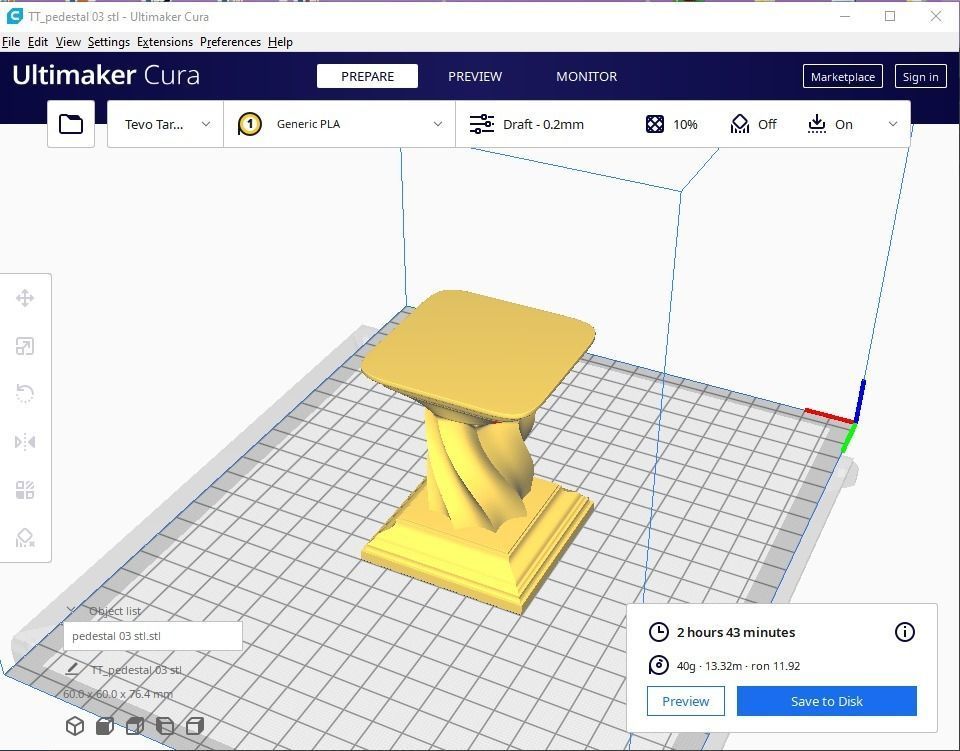
Task: Click the TT_pedestal 03 stl job name
Action: click(137, 670)
